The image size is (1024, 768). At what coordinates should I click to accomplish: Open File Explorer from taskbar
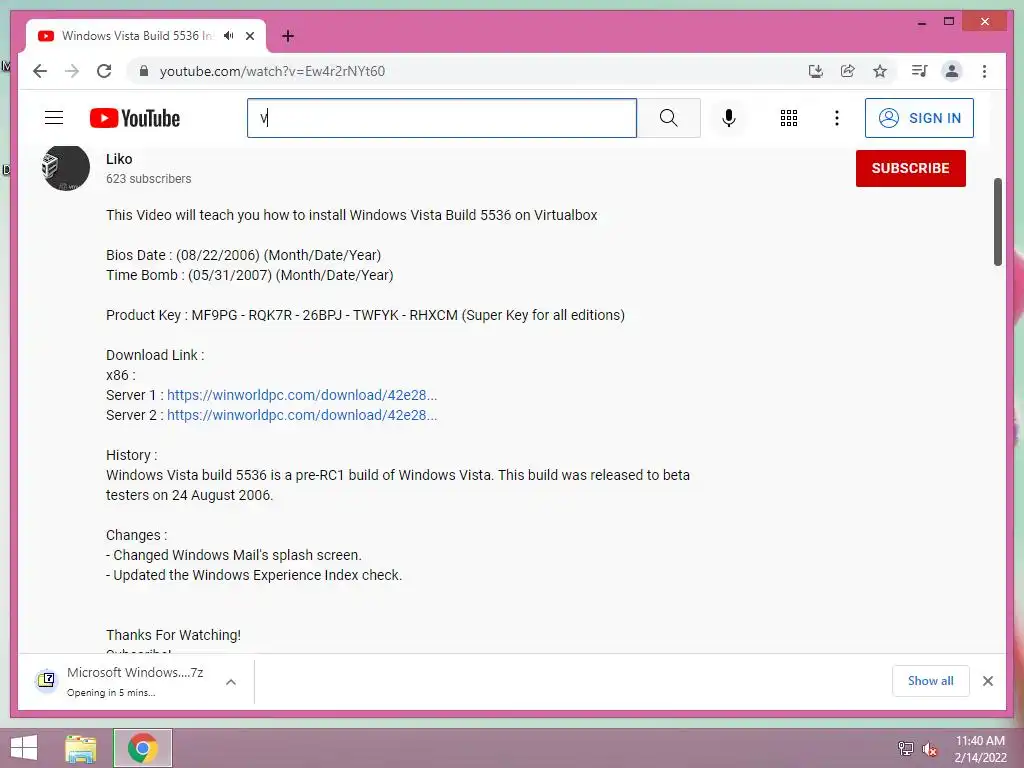coord(80,748)
